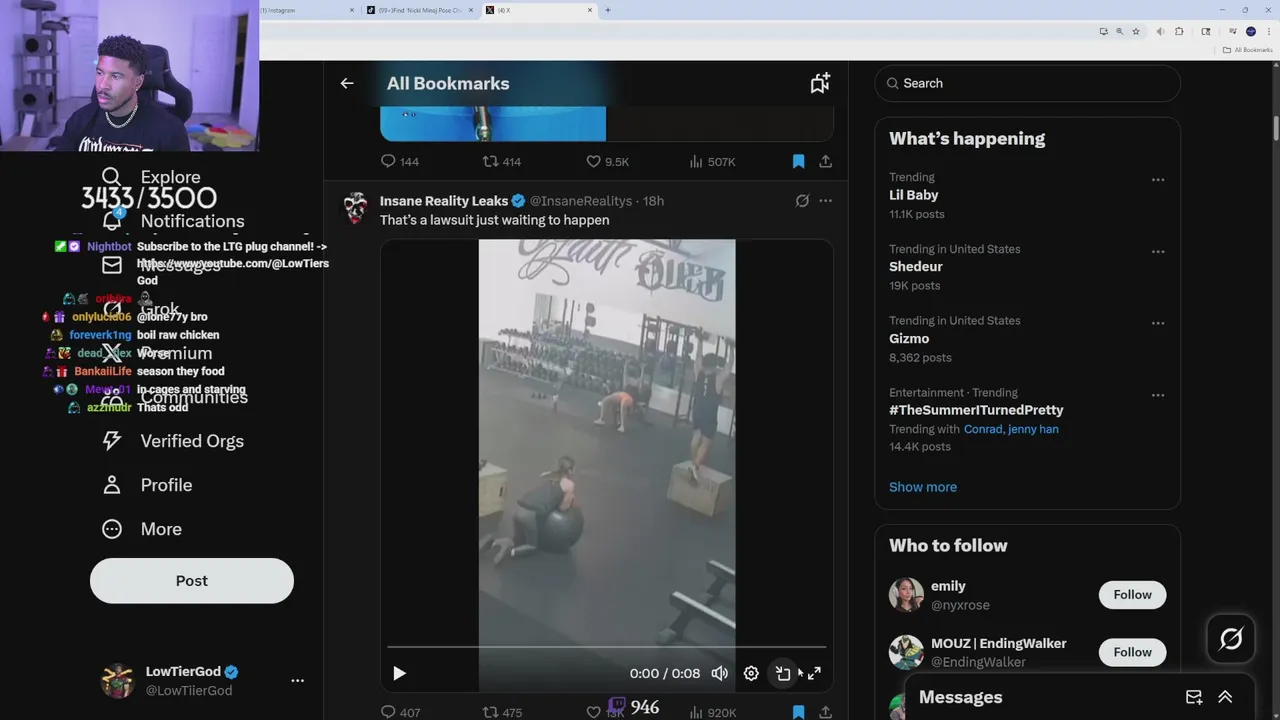Image resolution: width=1280 pixels, height=720 pixels.
Task: Share the post with 920K views
Action: 826,712
